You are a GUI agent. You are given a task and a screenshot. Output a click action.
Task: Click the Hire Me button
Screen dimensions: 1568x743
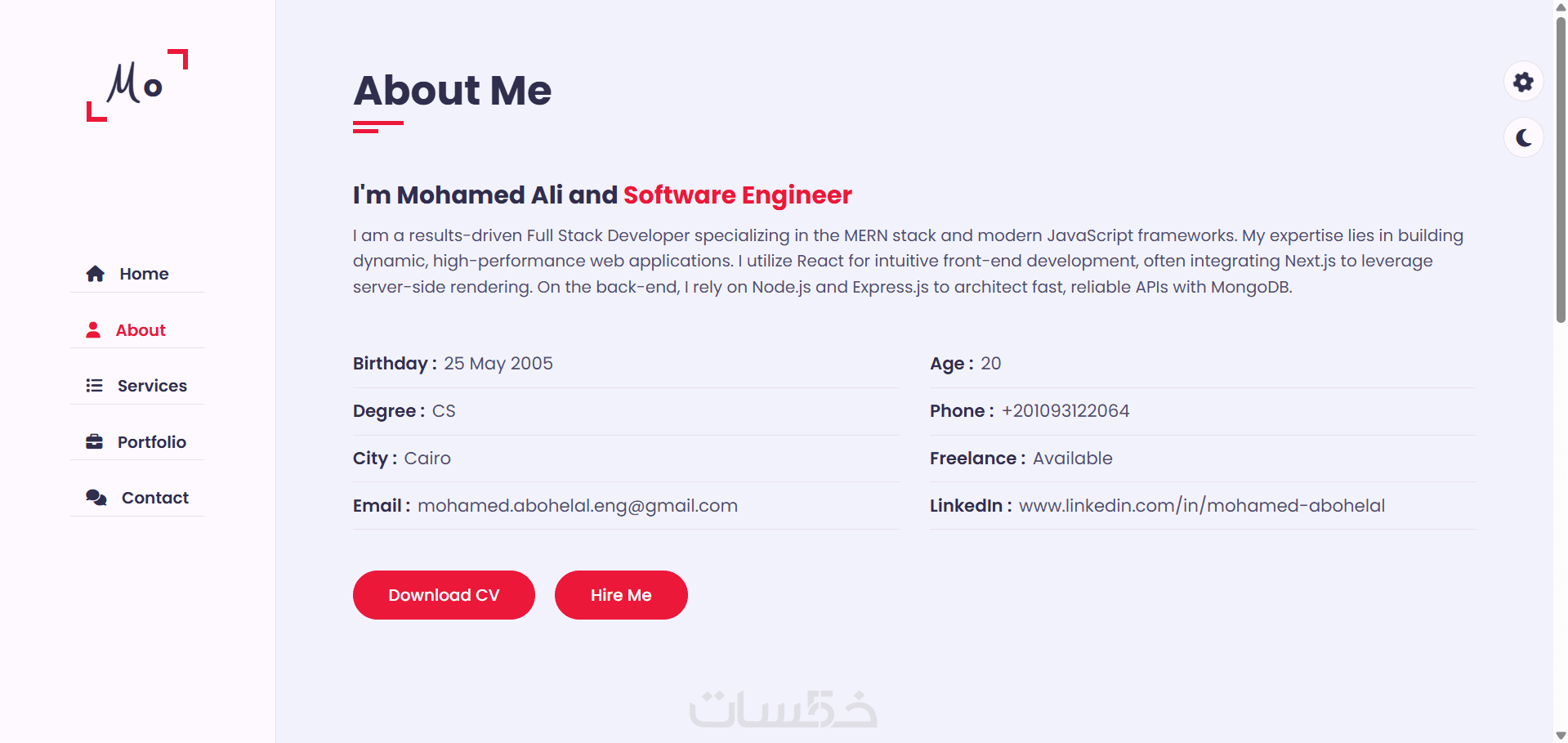tap(621, 595)
